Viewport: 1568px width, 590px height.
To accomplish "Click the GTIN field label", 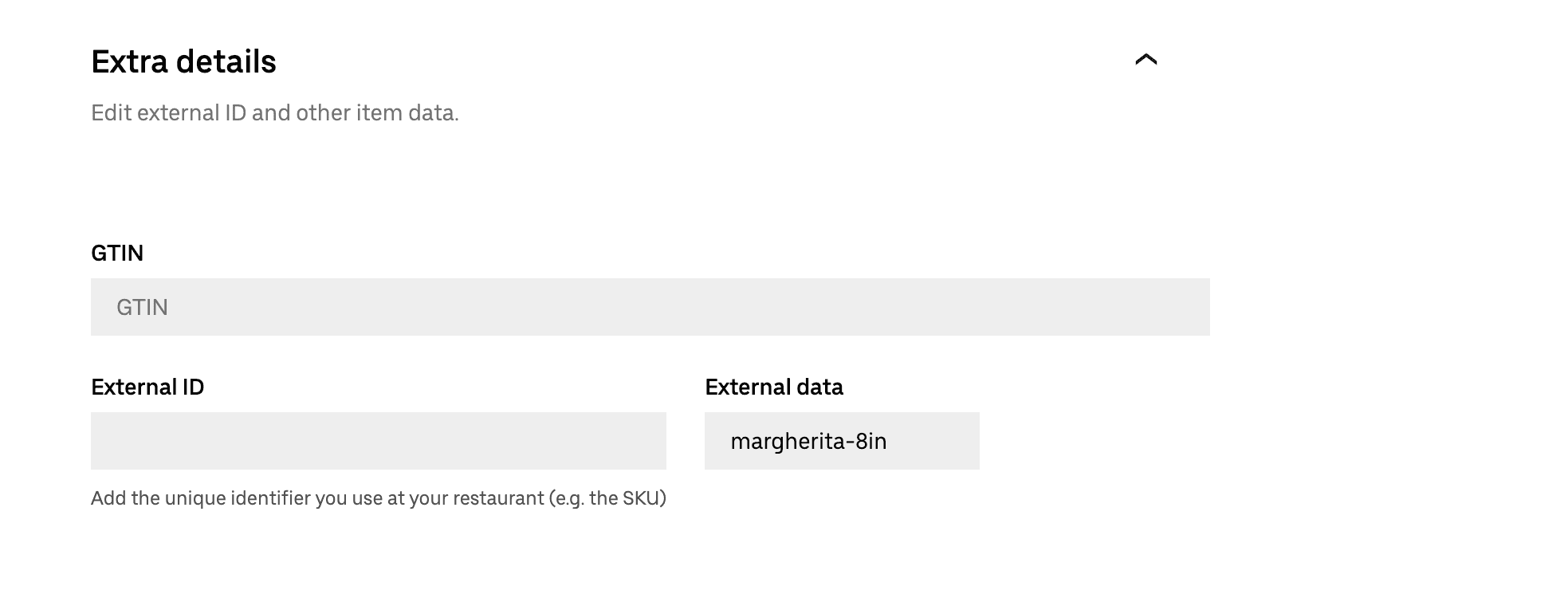I will pyautogui.click(x=117, y=253).
